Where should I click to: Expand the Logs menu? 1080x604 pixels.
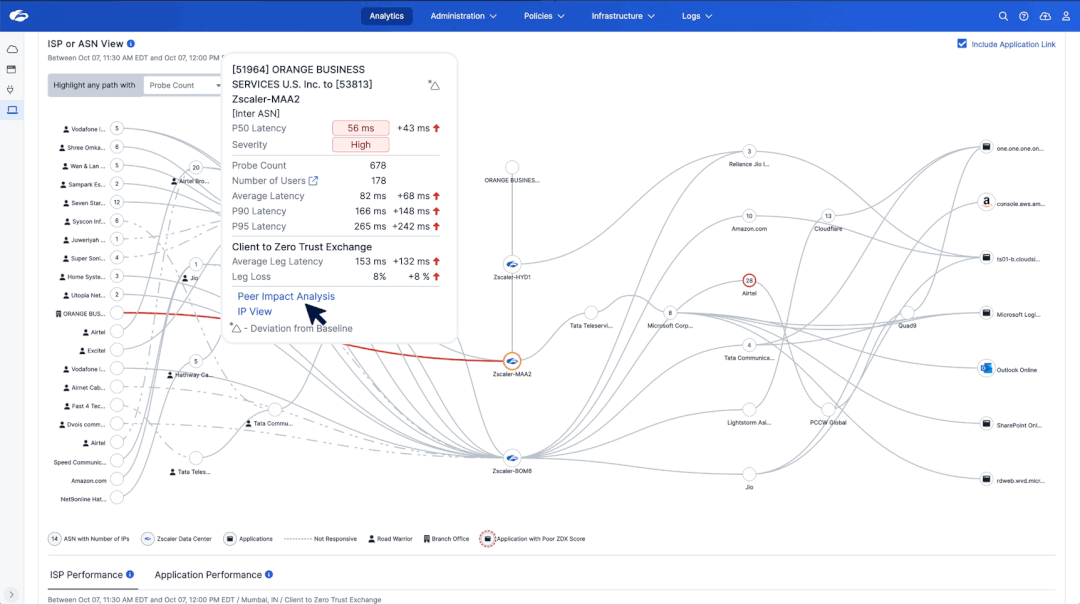pyautogui.click(x=697, y=16)
